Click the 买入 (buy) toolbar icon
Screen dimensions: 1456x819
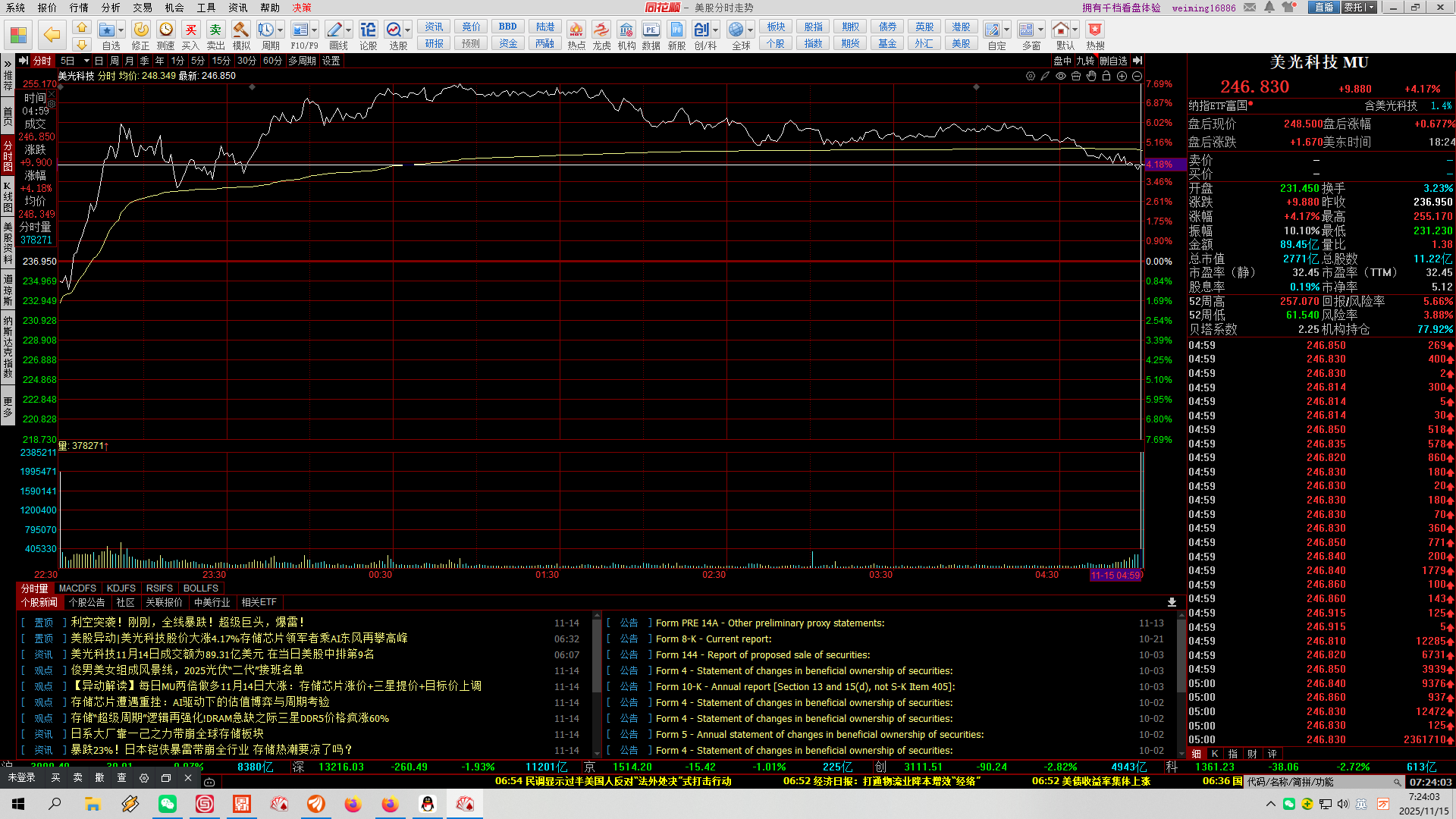click(190, 30)
